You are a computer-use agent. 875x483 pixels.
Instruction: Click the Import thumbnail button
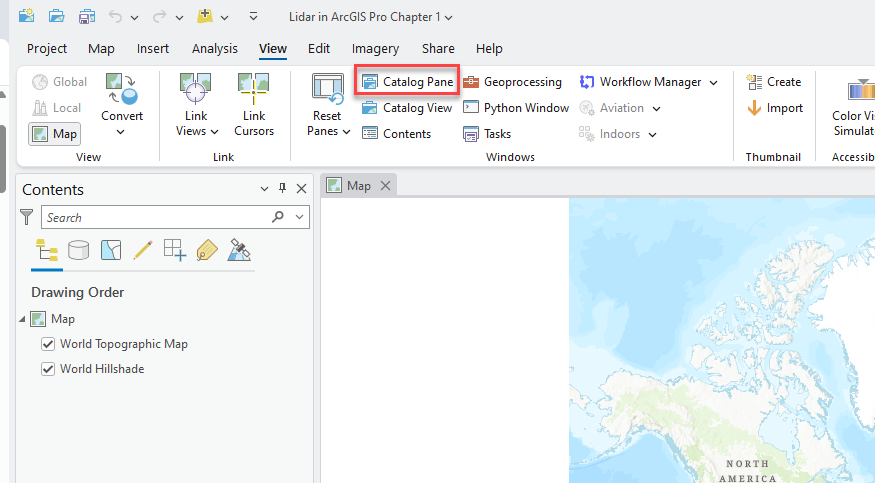pos(775,108)
